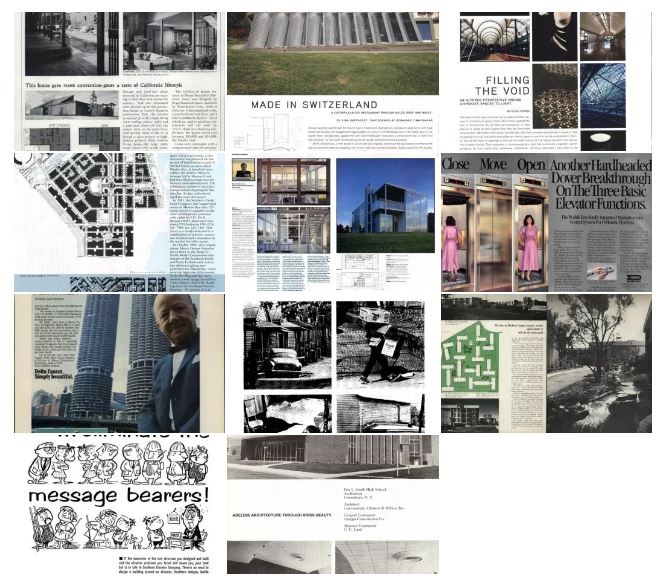Select the city block plan map thumbnail
This screenshot has width=666, height=578.
(x=119, y=222)
